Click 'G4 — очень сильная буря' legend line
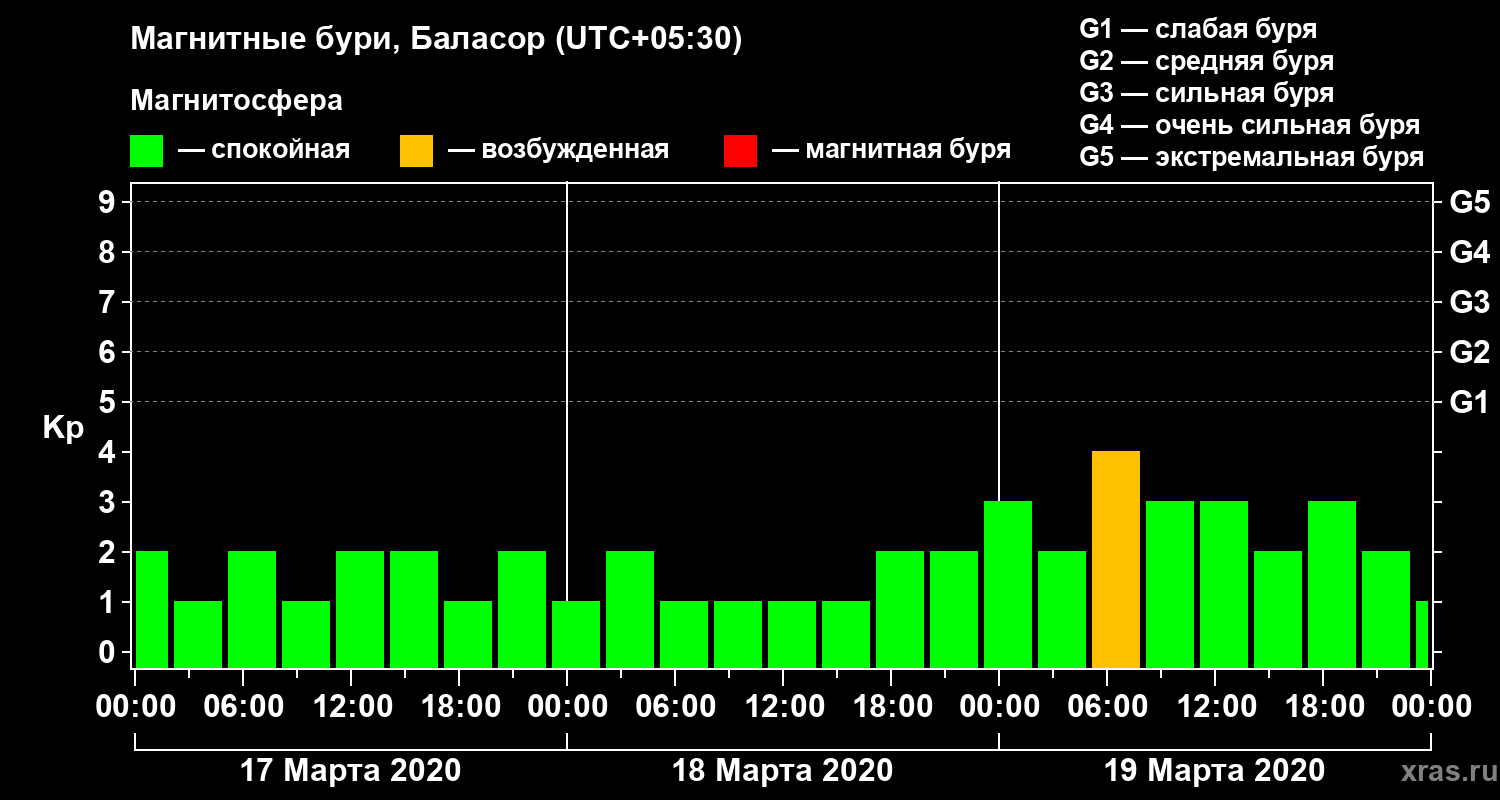The height and width of the screenshot is (800, 1500). (x=1249, y=125)
